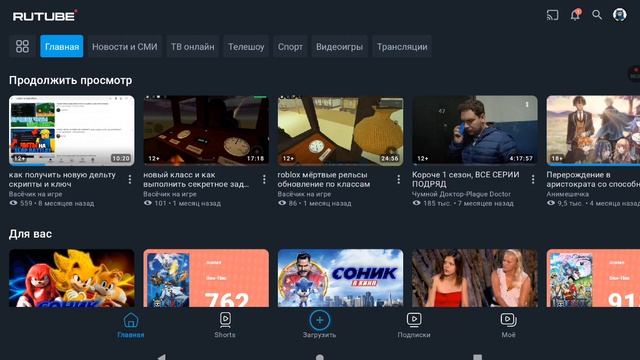Select the Главная category tab
640x360 pixels.
pos(62,47)
